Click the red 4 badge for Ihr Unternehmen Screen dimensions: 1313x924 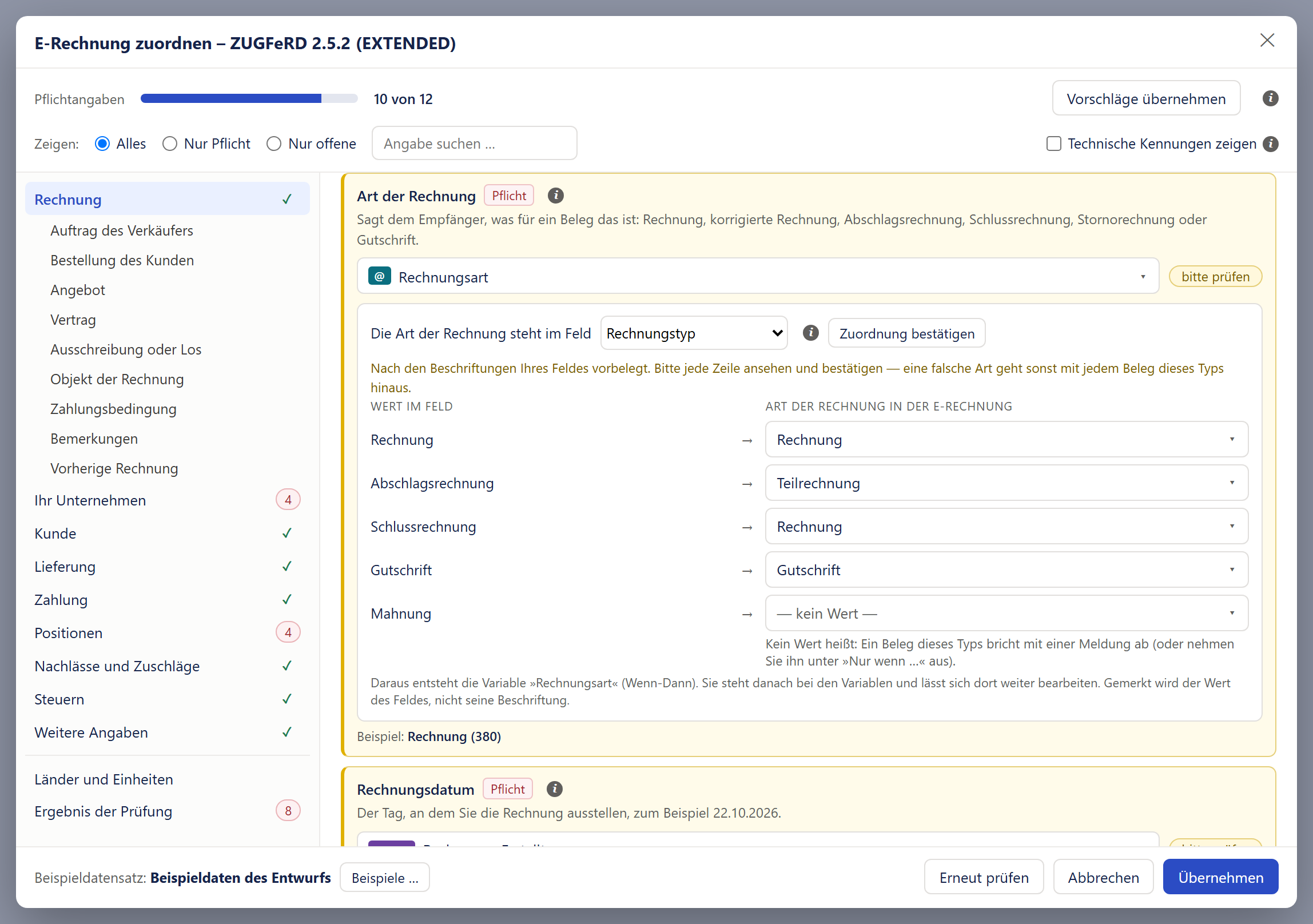[x=288, y=500]
